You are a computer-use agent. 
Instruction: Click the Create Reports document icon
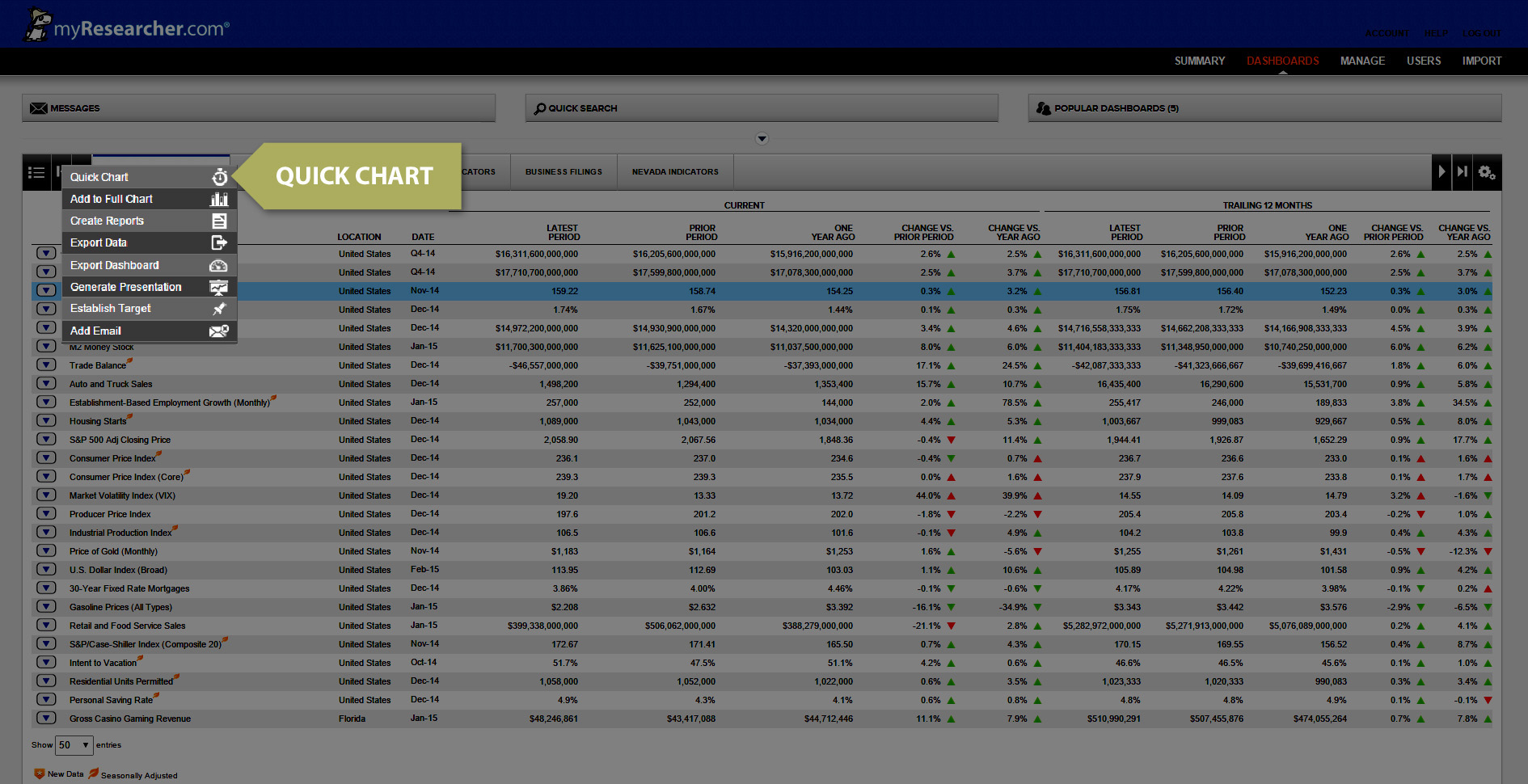click(x=219, y=221)
